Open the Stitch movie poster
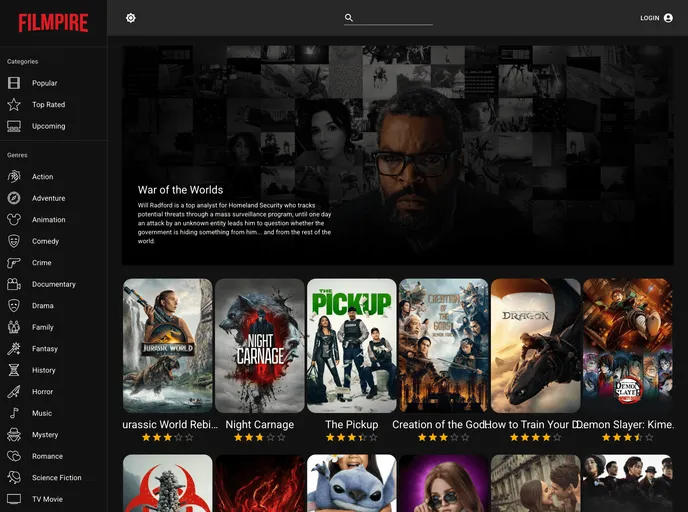The width and height of the screenshot is (688, 512). (351, 483)
